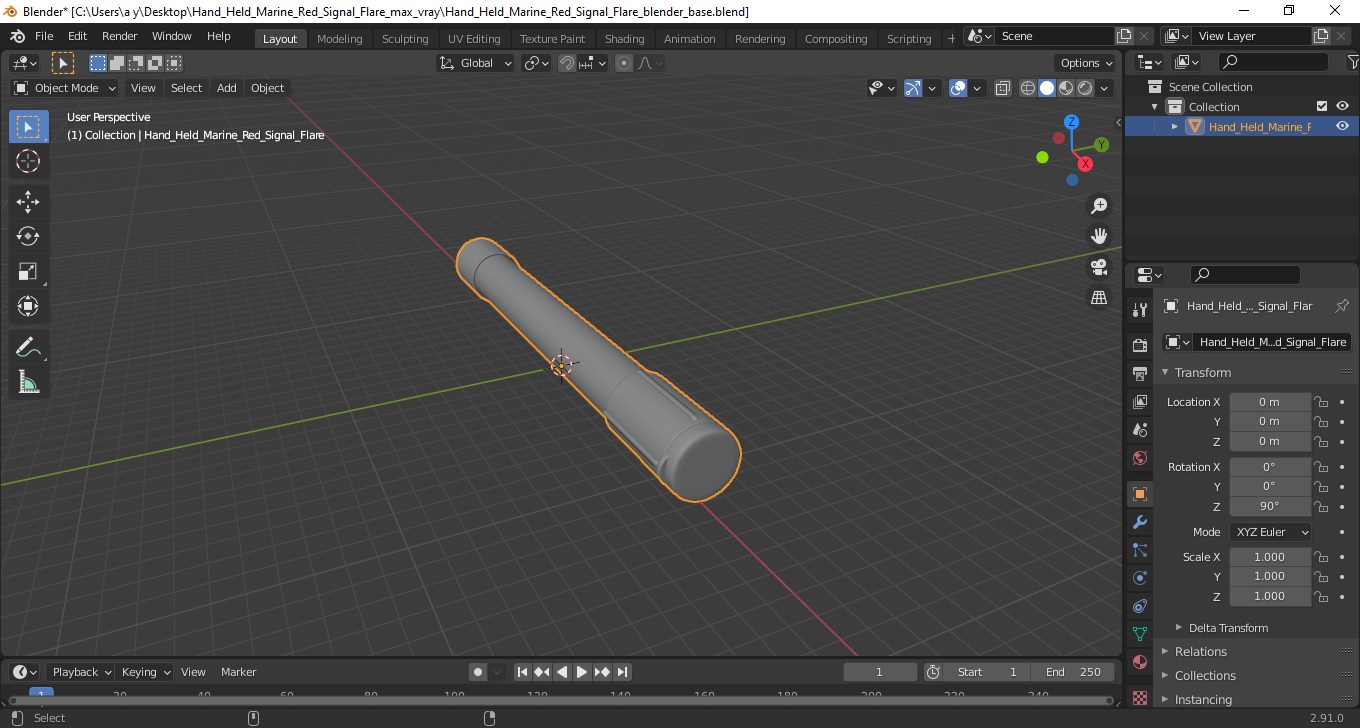Image resolution: width=1360 pixels, height=728 pixels.
Task: Open the Modifiers wrench tab in Properties
Action: [1139, 522]
